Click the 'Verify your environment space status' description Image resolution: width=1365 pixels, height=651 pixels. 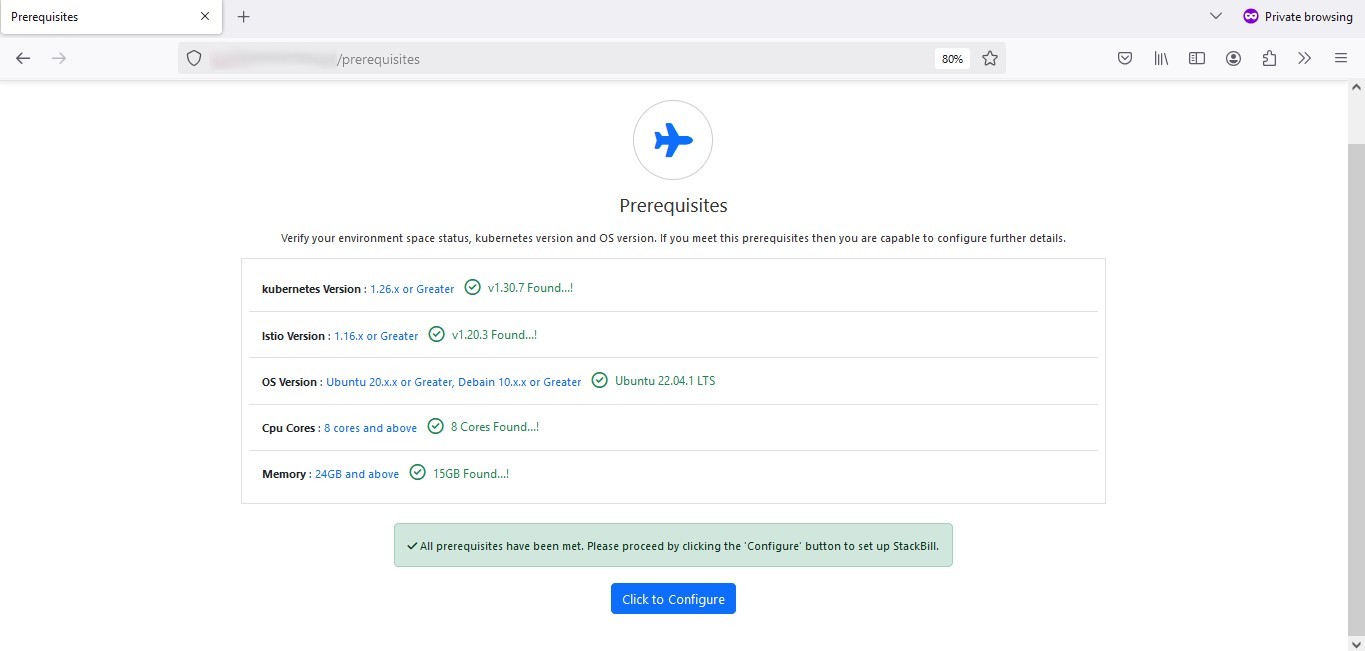coord(673,239)
